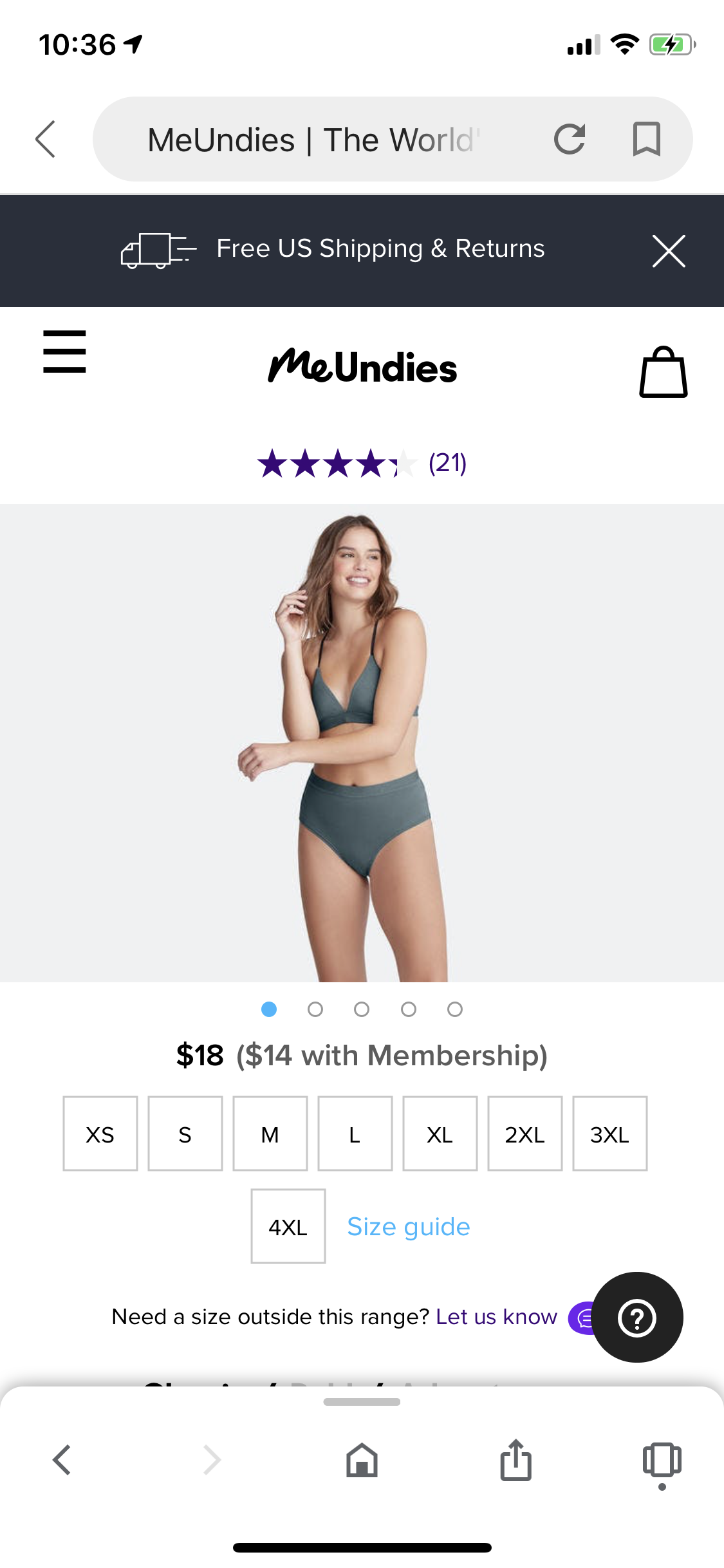View the 21 reviews star rating
Image resolution: width=724 pixels, height=1568 pixels.
click(362, 463)
